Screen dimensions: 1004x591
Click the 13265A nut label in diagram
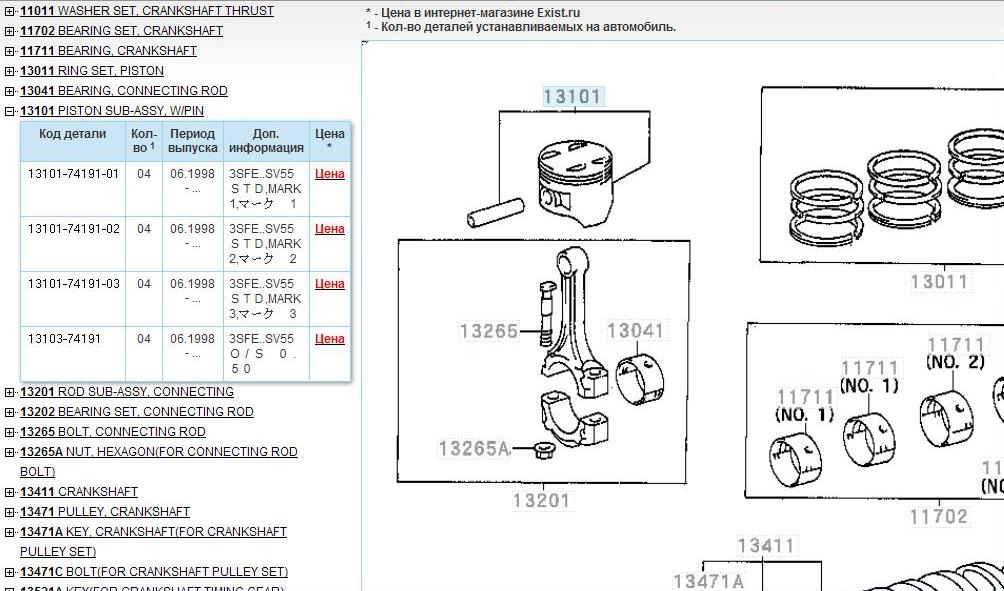pyautogui.click(x=473, y=449)
